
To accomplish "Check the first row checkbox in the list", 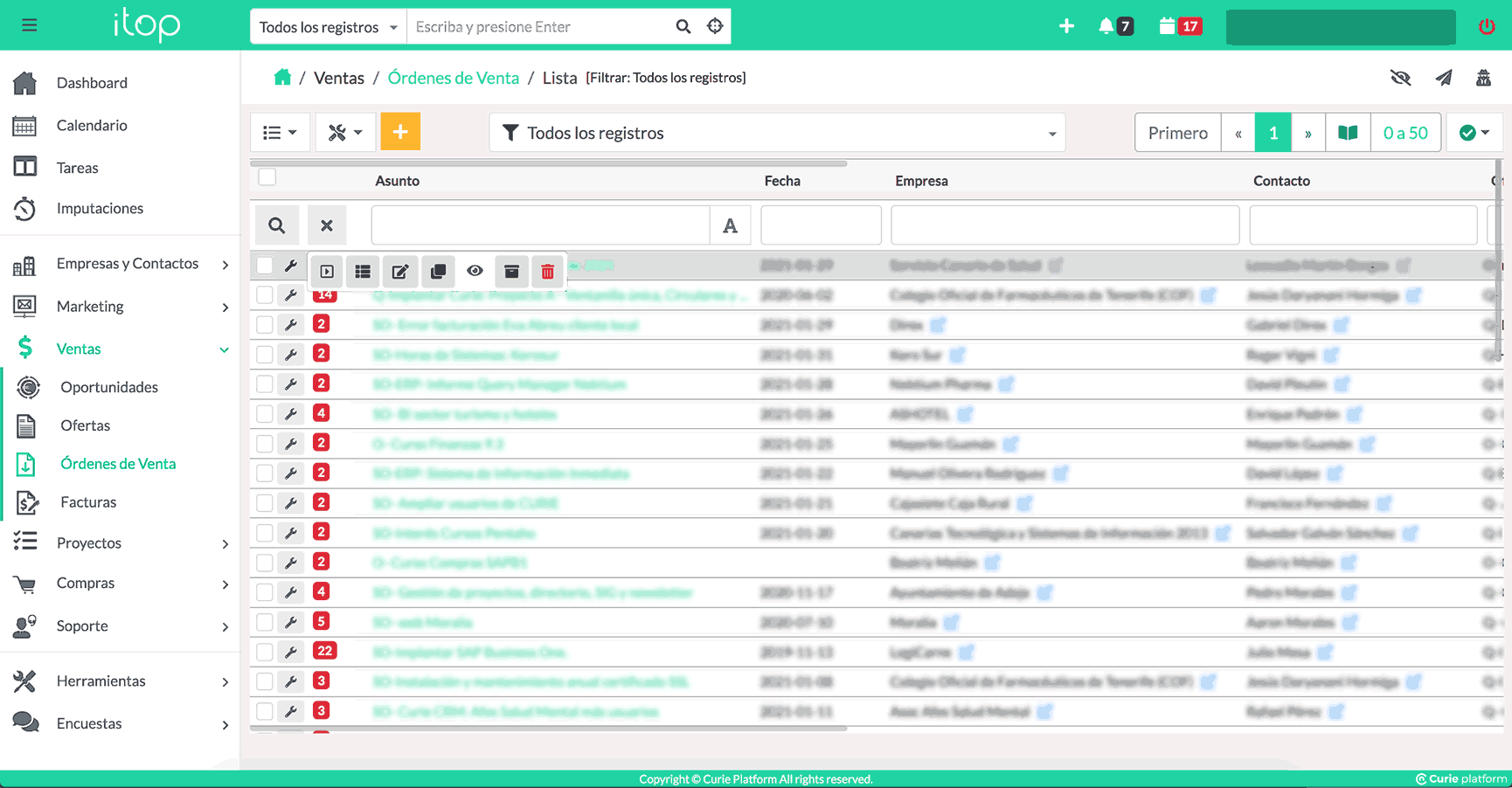I will (x=264, y=266).
